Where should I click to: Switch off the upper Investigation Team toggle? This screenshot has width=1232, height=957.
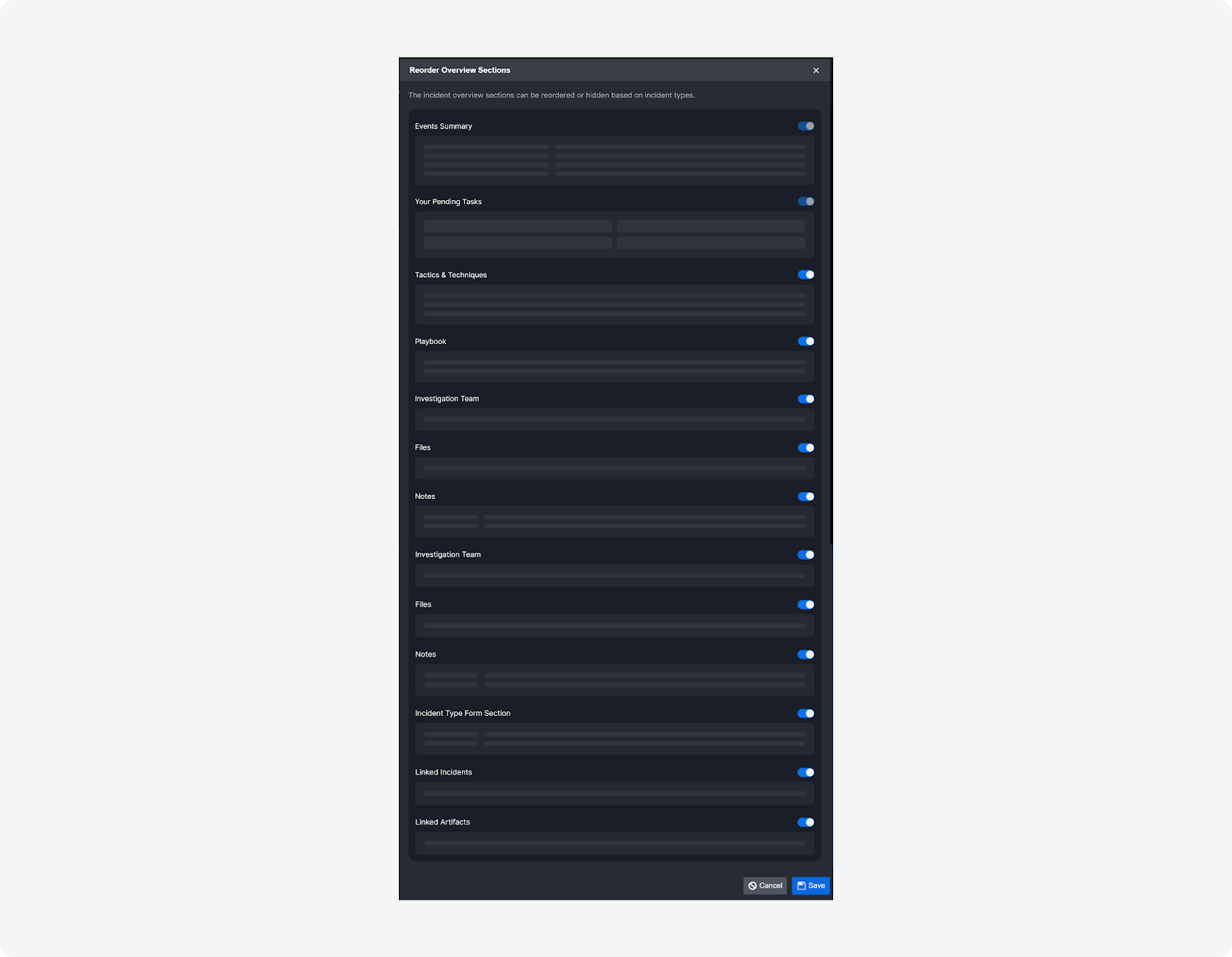pyautogui.click(x=806, y=399)
